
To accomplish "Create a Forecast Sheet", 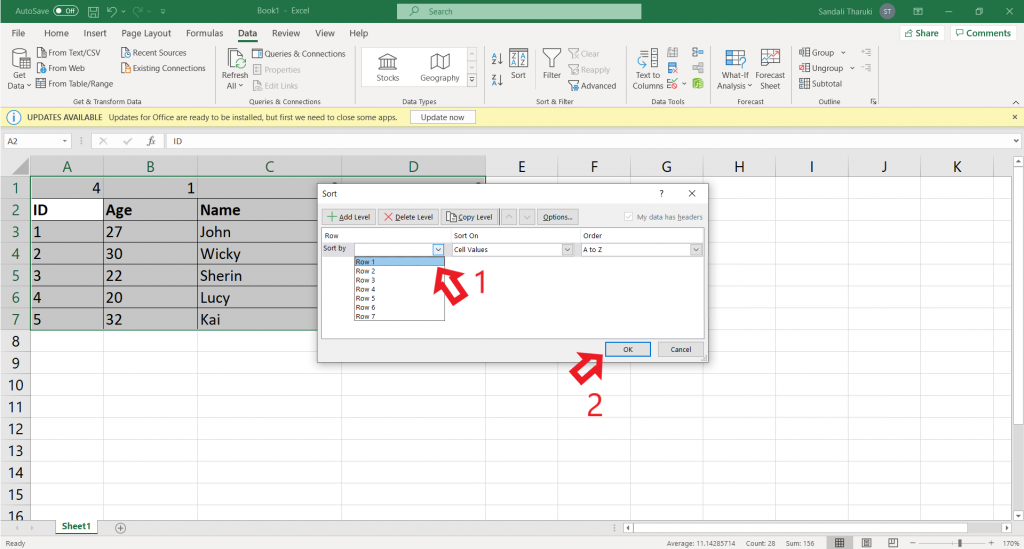I will coord(770,69).
